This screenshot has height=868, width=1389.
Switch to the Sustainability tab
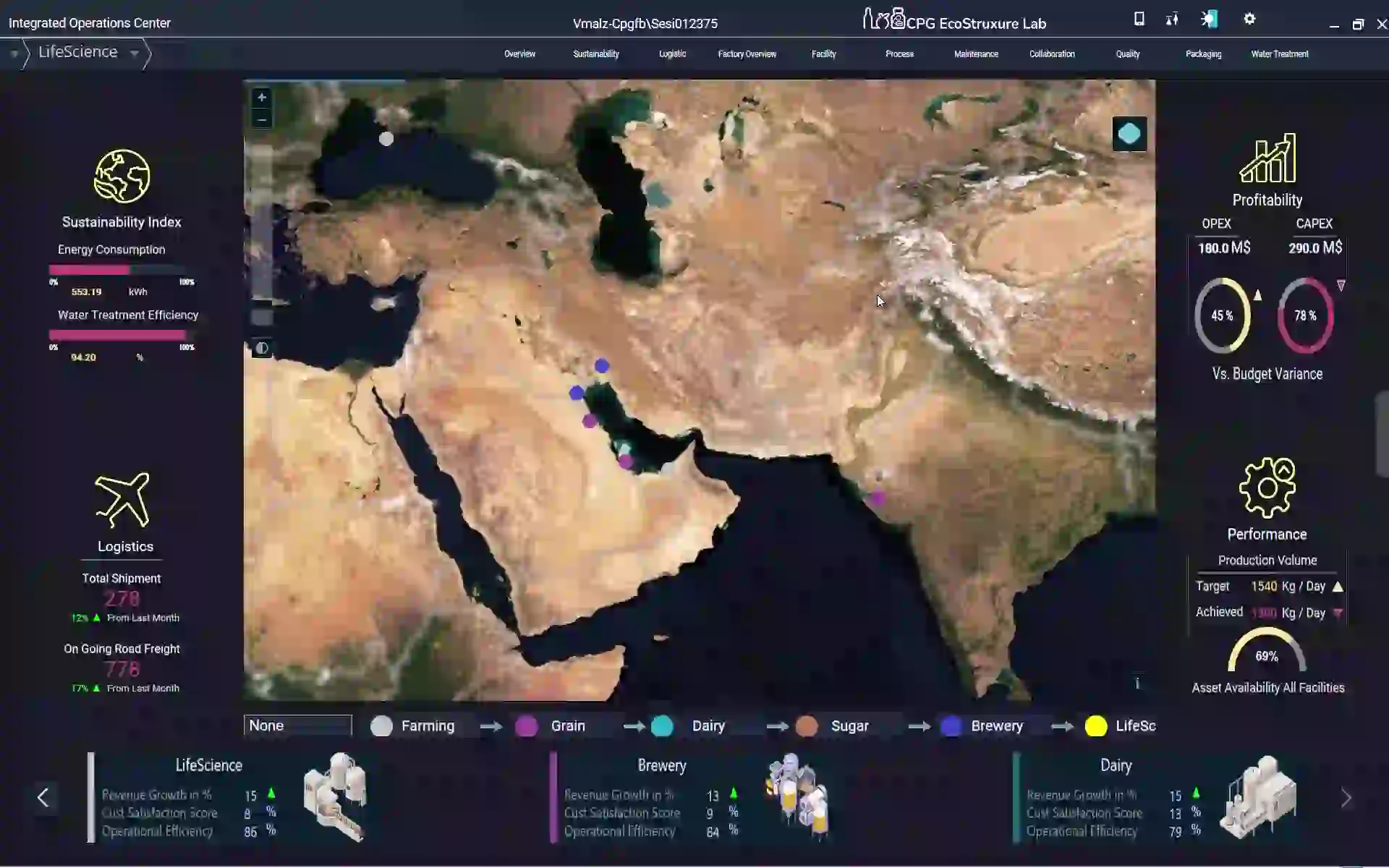pyautogui.click(x=596, y=54)
